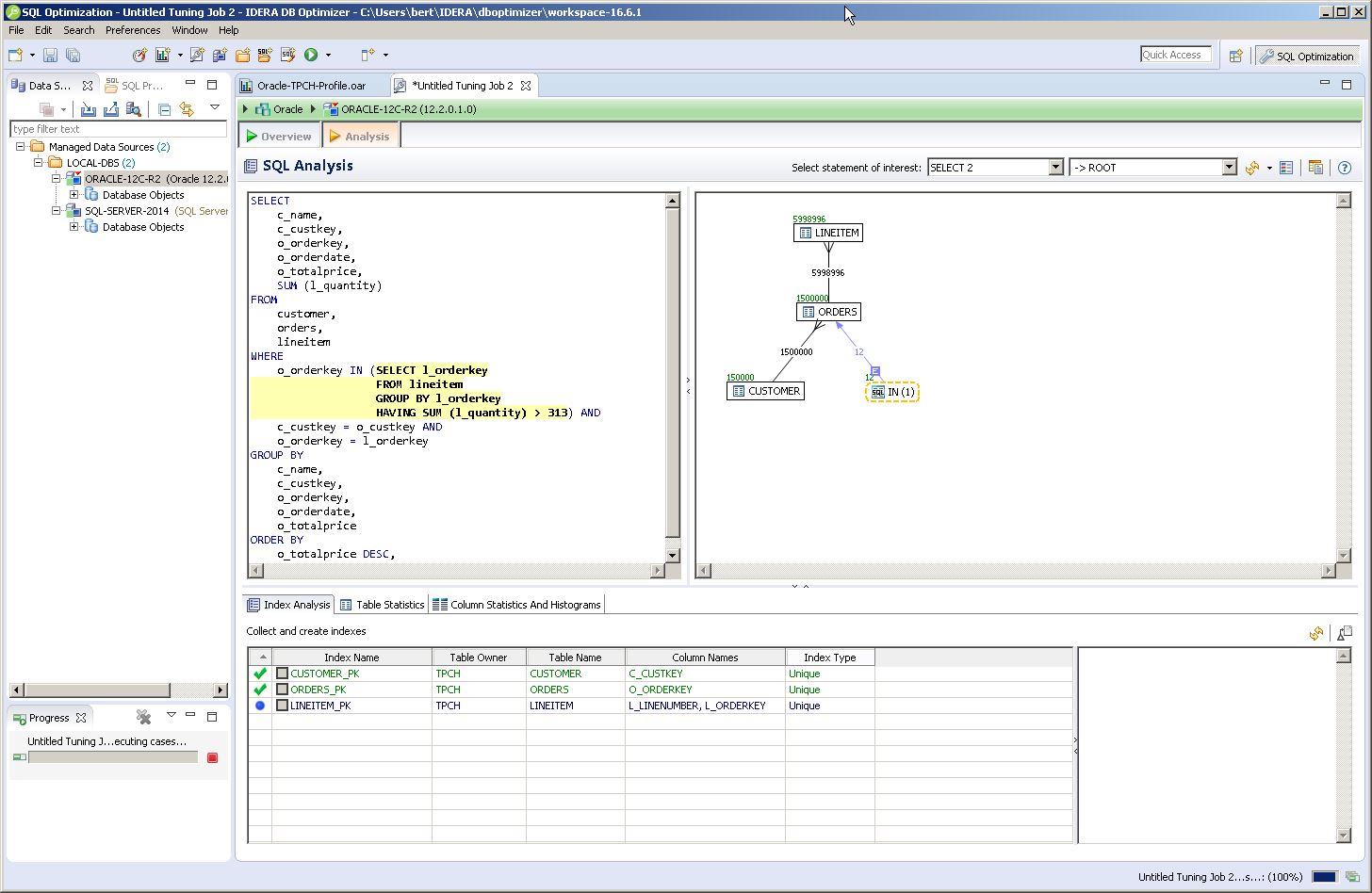This screenshot has height=893, width=1372.
Task: Click the type filter text field
Action: (118, 129)
